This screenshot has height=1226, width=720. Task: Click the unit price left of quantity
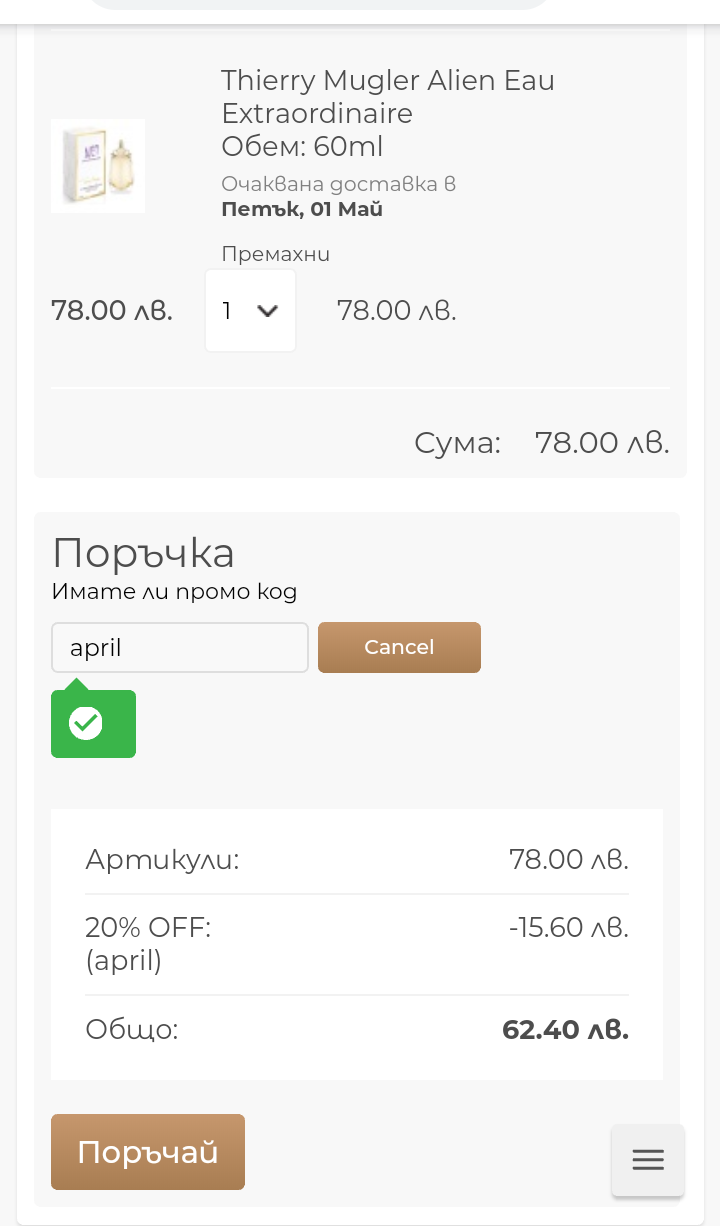(112, 311)
